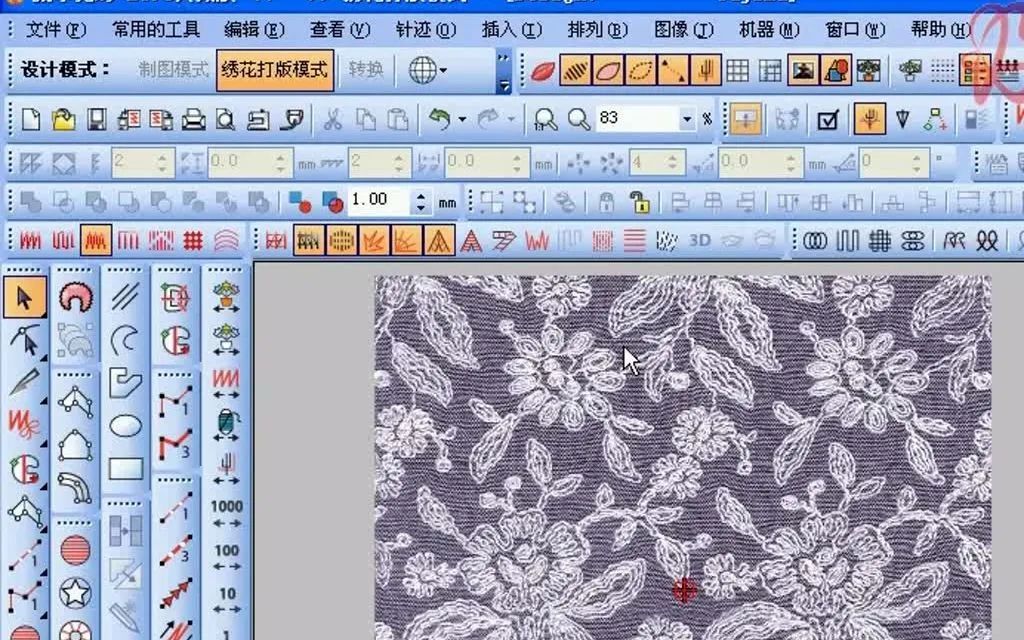Click the red crosshair marker on the lace image
Image resolution: width=1024 pixels, height=640 pixels.
pos(684,591)
